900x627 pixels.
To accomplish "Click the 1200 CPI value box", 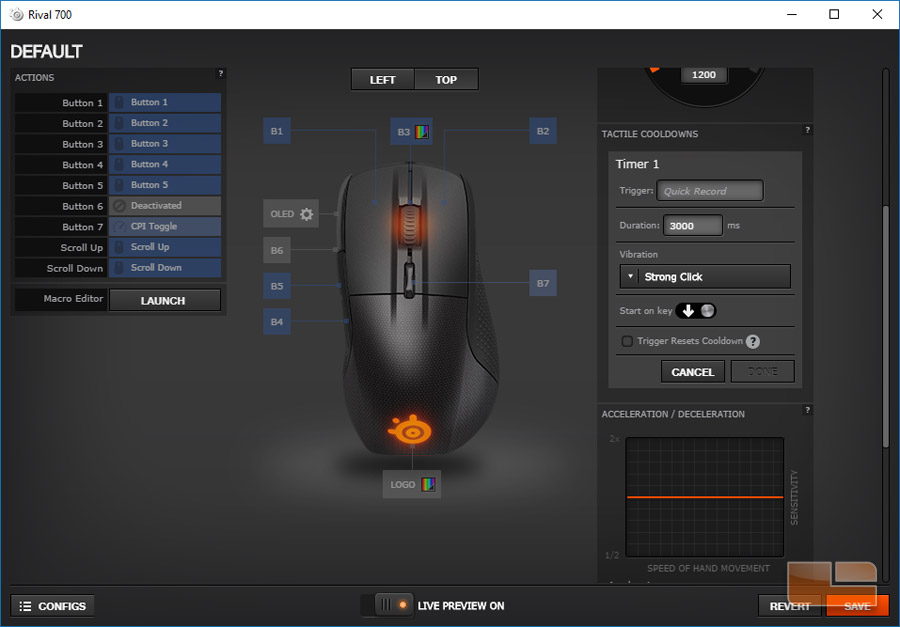I will tap(704, 75).
